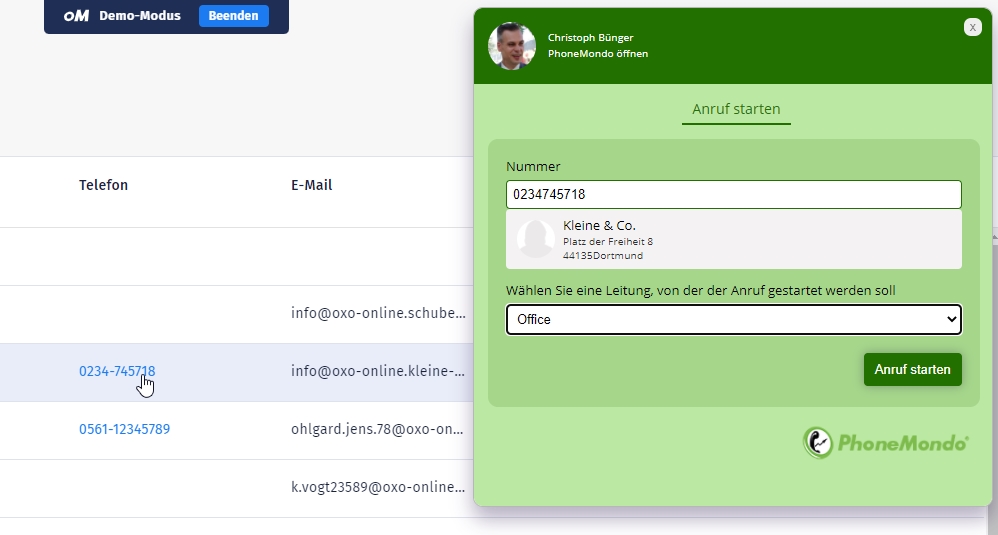Screen dimensions: 998x535
Task: Click the PhoneMondo öffnen link
Action: click(597, 54)
